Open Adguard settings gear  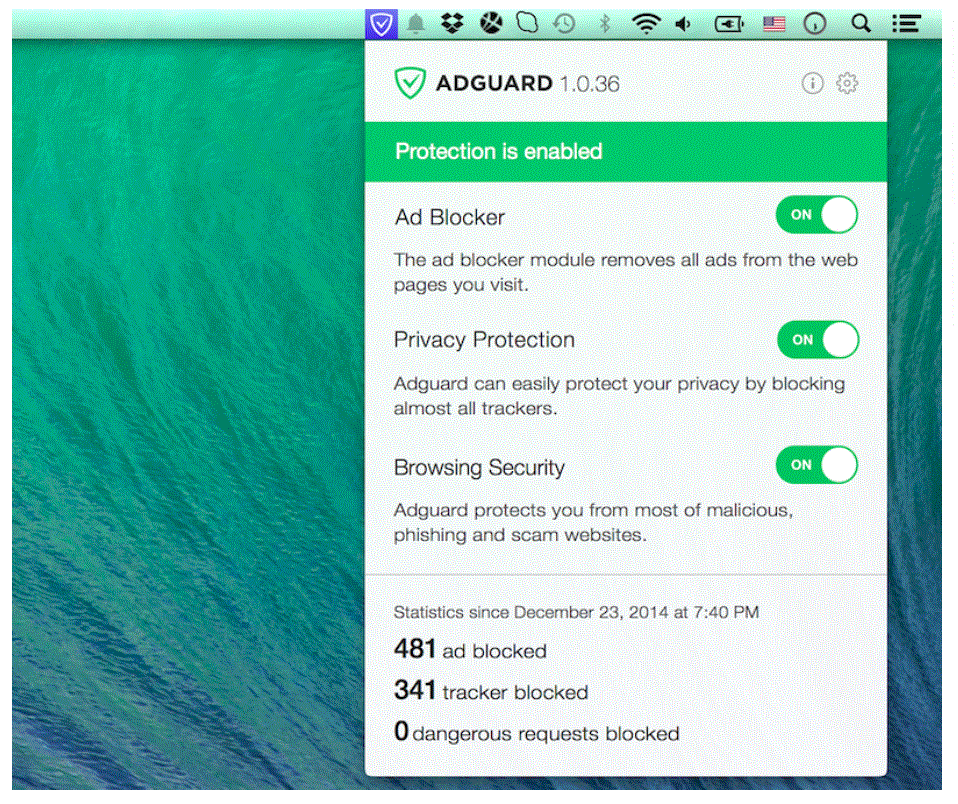click(x=847, y=83)
